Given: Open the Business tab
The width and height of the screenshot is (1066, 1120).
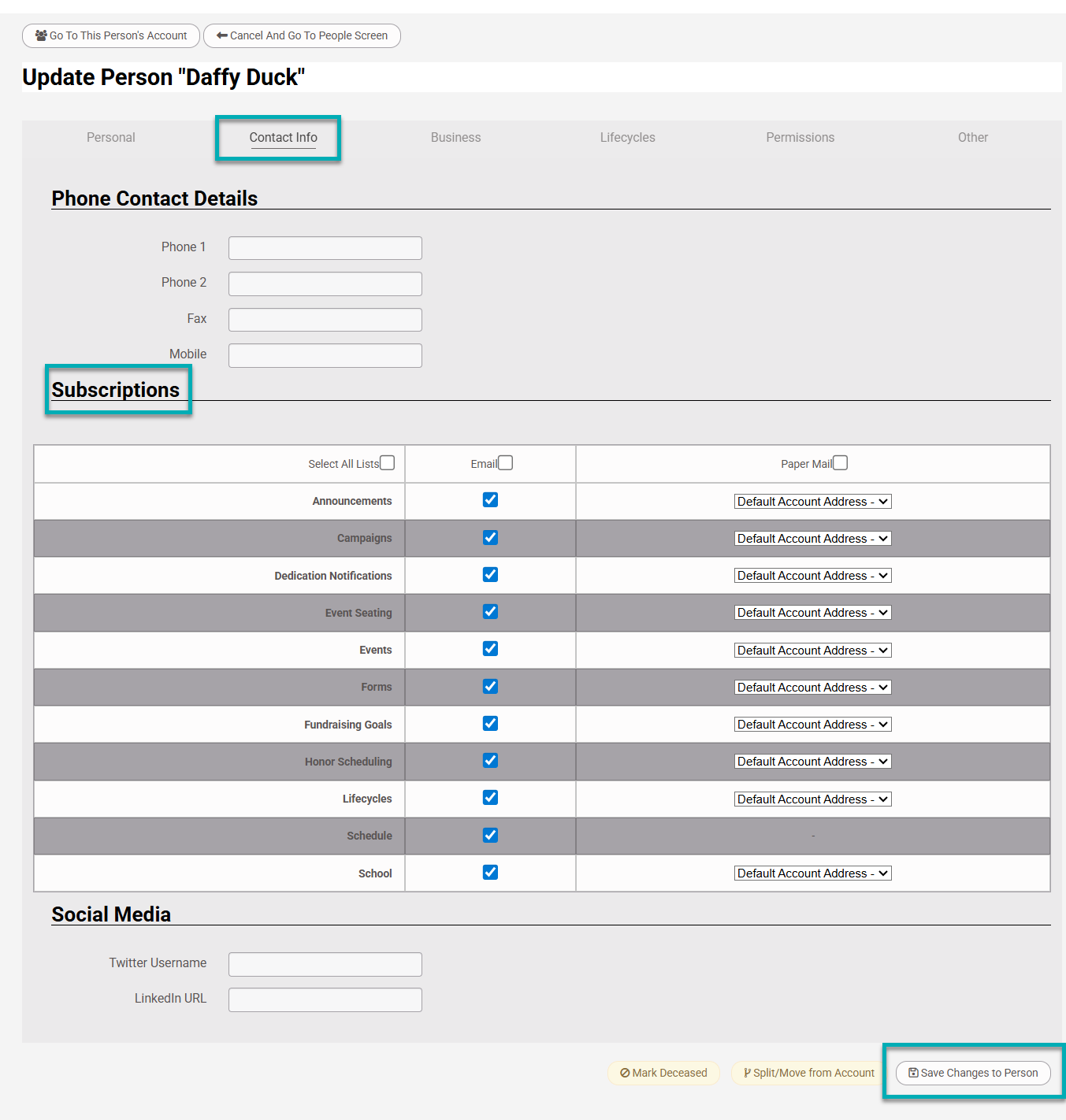Looking at the screenshot, I should point(455,137).
